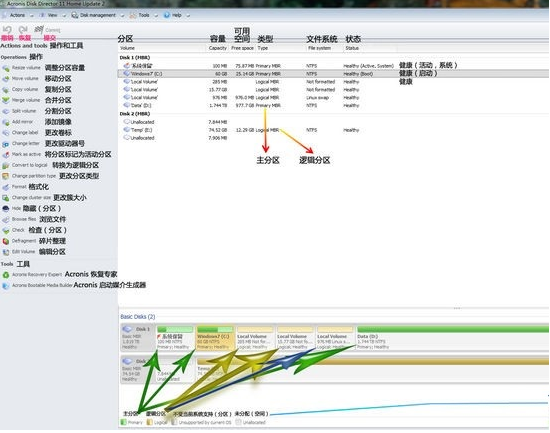Image resolution: width=550 pixels, height=433 pixels.
Task: Click the Redo toolbar icon
Action: 24,29
